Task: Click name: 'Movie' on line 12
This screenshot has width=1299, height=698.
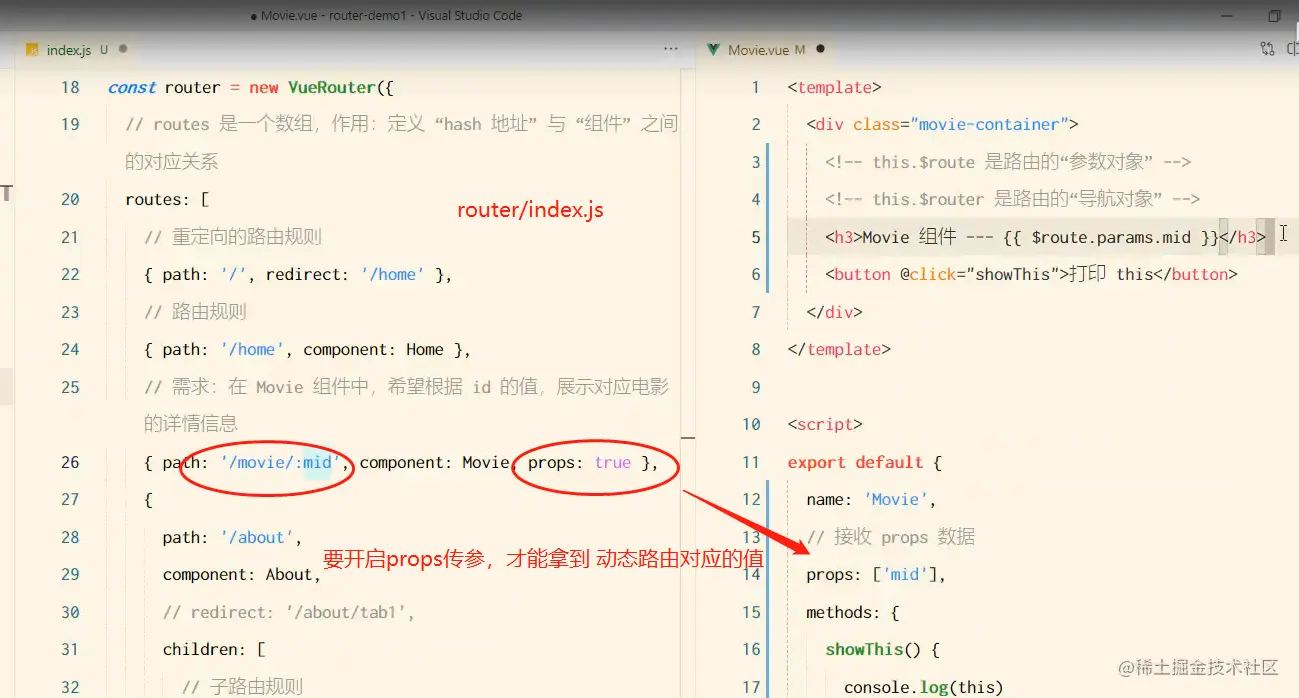Action: pyautogui.click(x=871, y=499)
